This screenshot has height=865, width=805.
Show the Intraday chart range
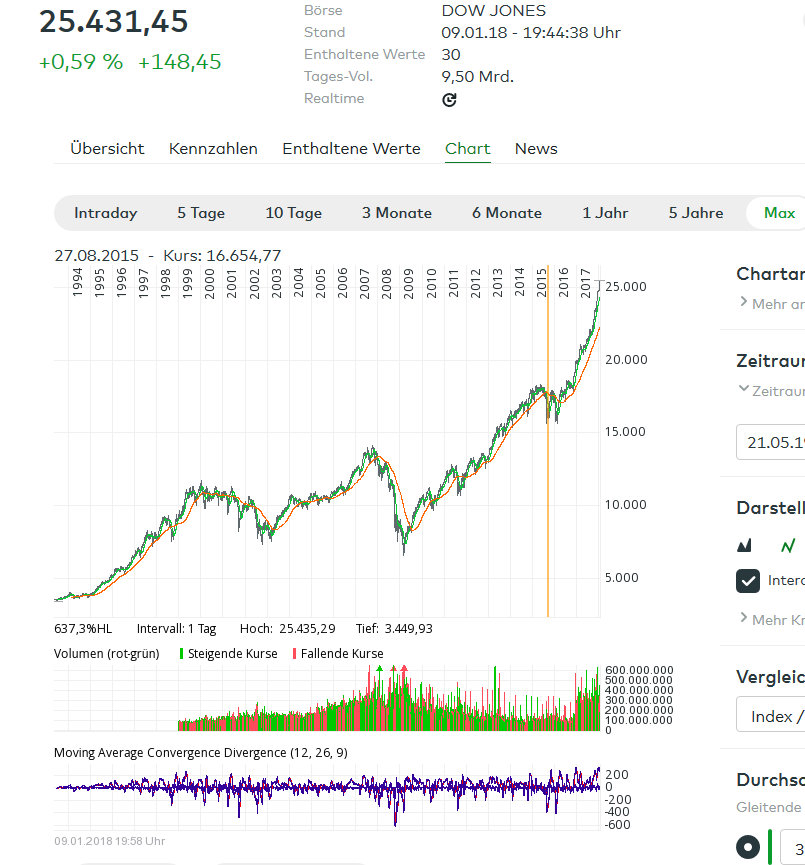[x=106, y=213]
